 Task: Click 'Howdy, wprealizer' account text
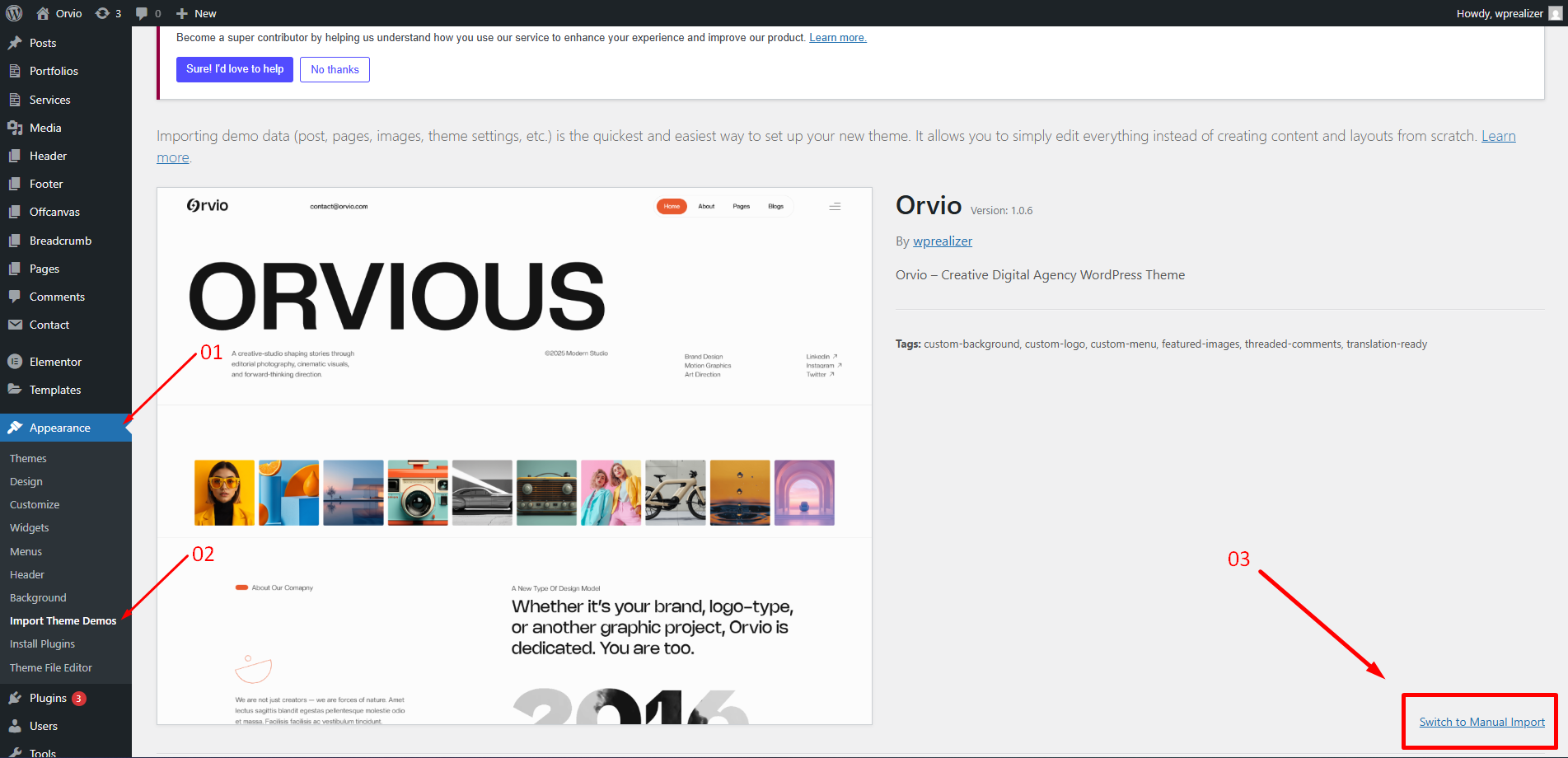[1500, 13]
